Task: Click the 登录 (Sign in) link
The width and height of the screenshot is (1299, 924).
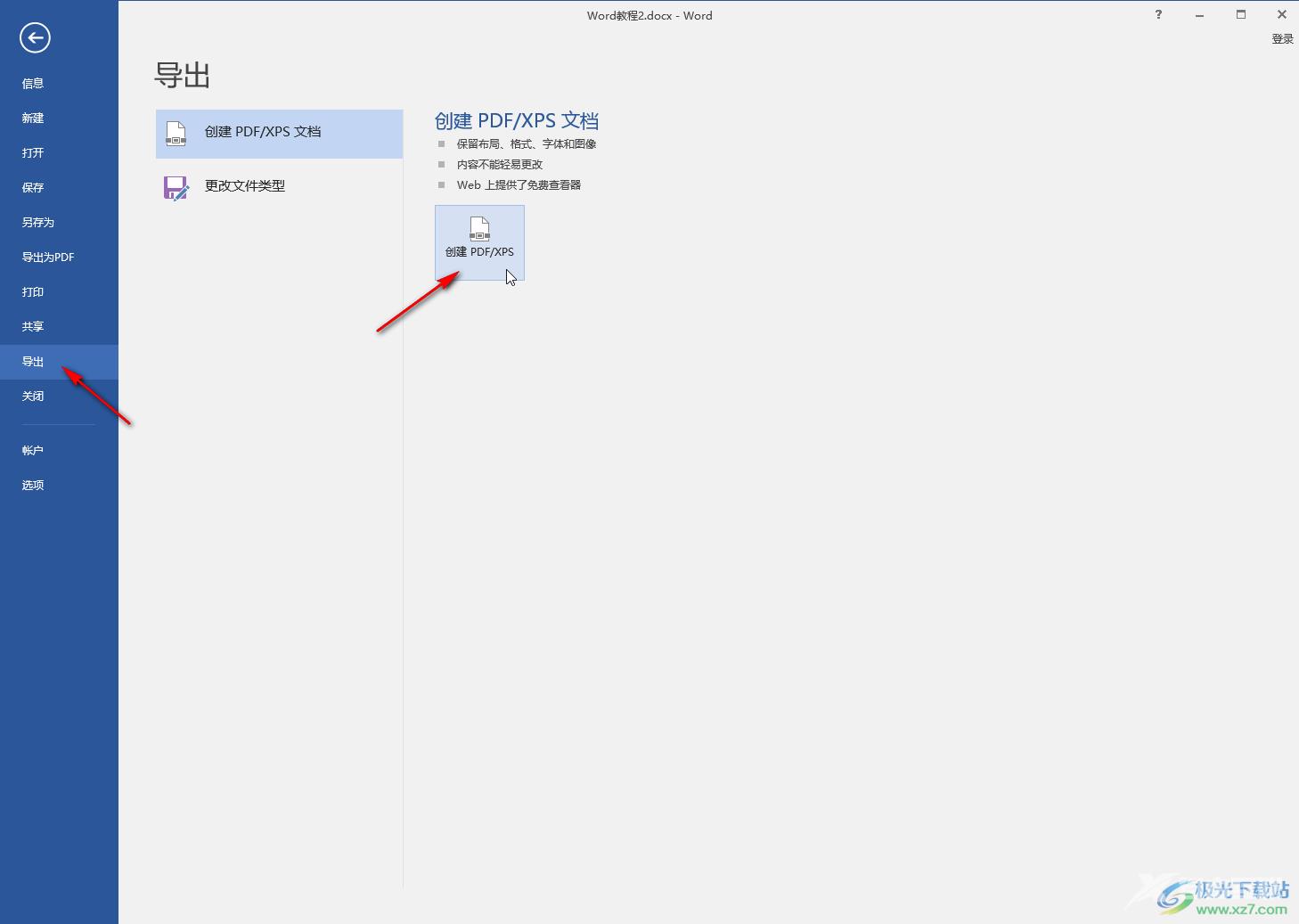Action: click(1282, 38)
